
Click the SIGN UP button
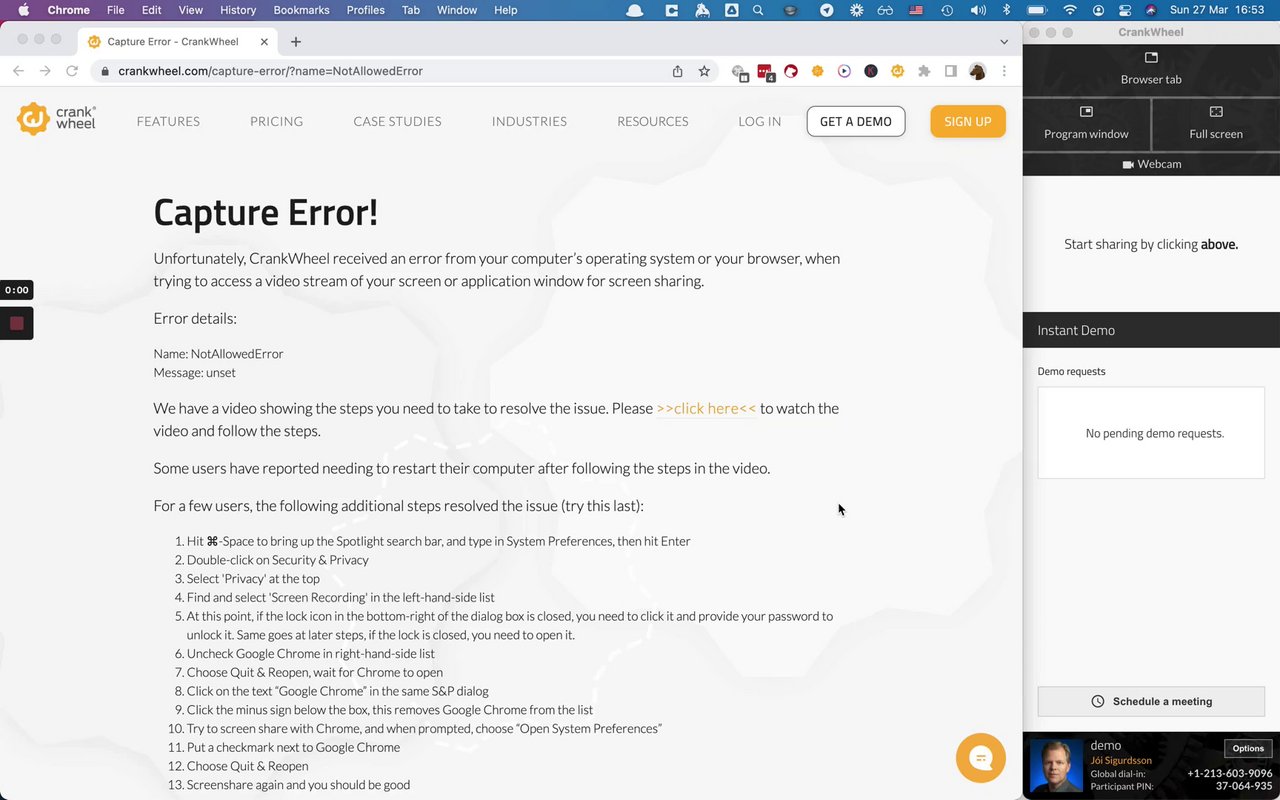pos(968,121)
